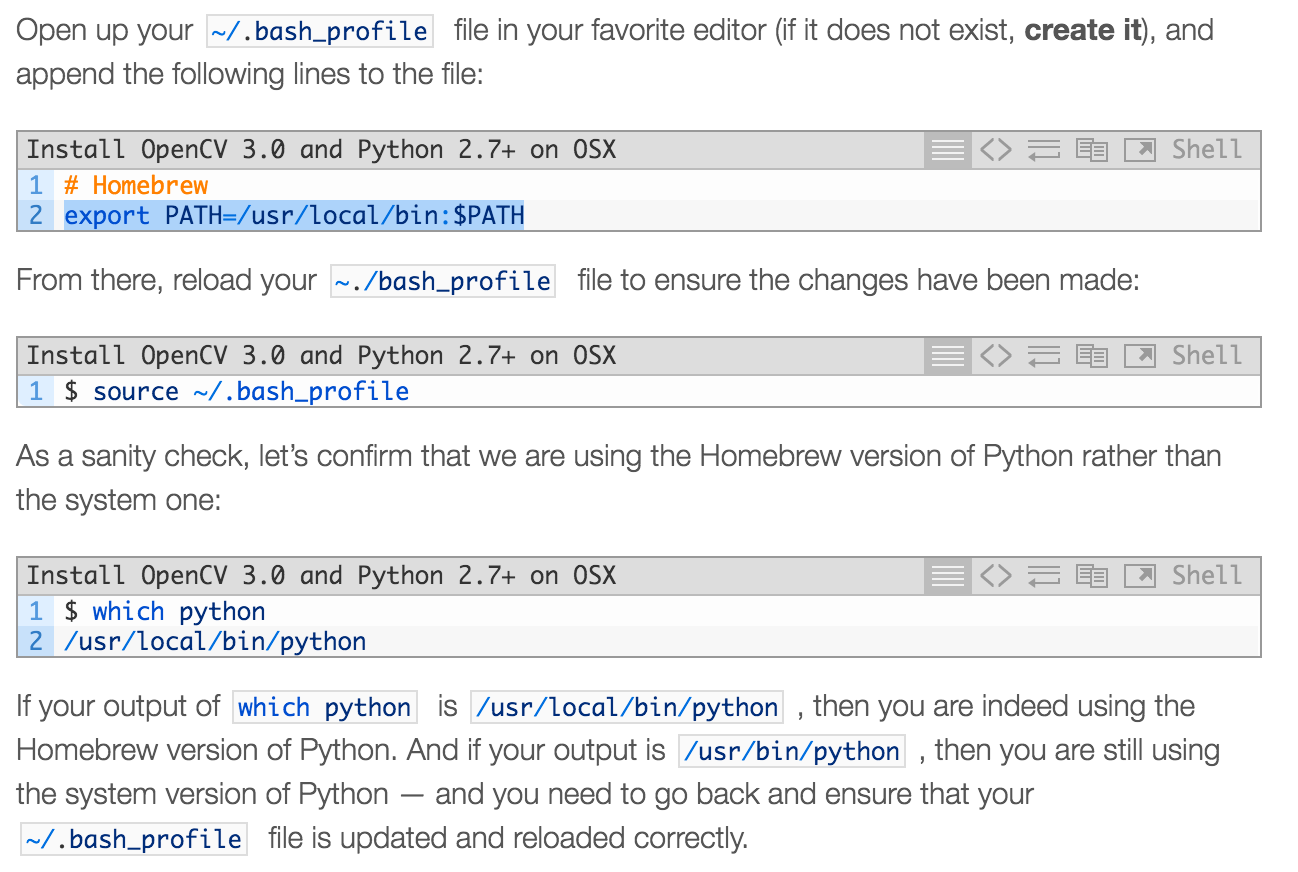Image resolution: width=1298 pixels, height=872 pixels.
Task: Copy code from the Homebrew export PATH block
Action: pyautogui.click(x=1092, y=150)
